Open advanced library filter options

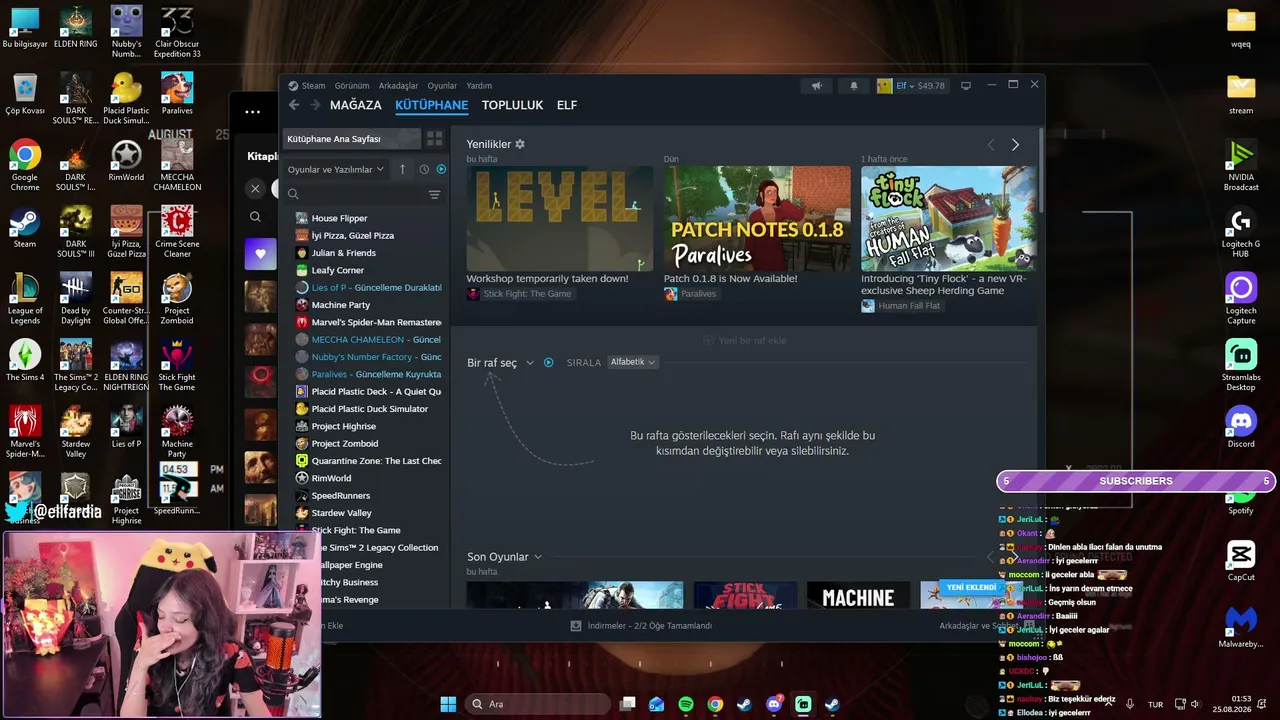pos(434,194)
